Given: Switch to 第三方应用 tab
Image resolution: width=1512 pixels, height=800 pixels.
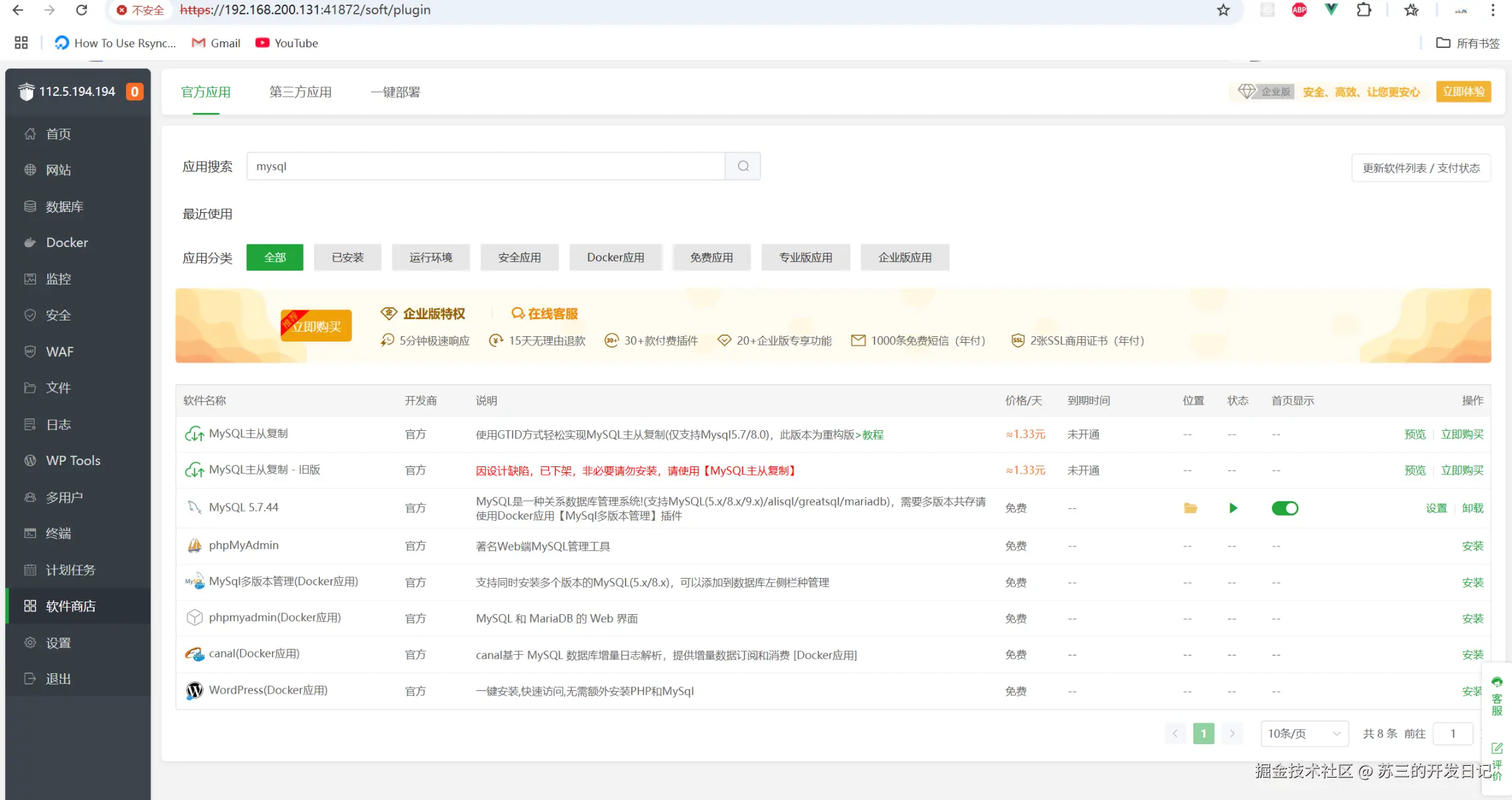Looking at the screenshot, I should (300, 92).
